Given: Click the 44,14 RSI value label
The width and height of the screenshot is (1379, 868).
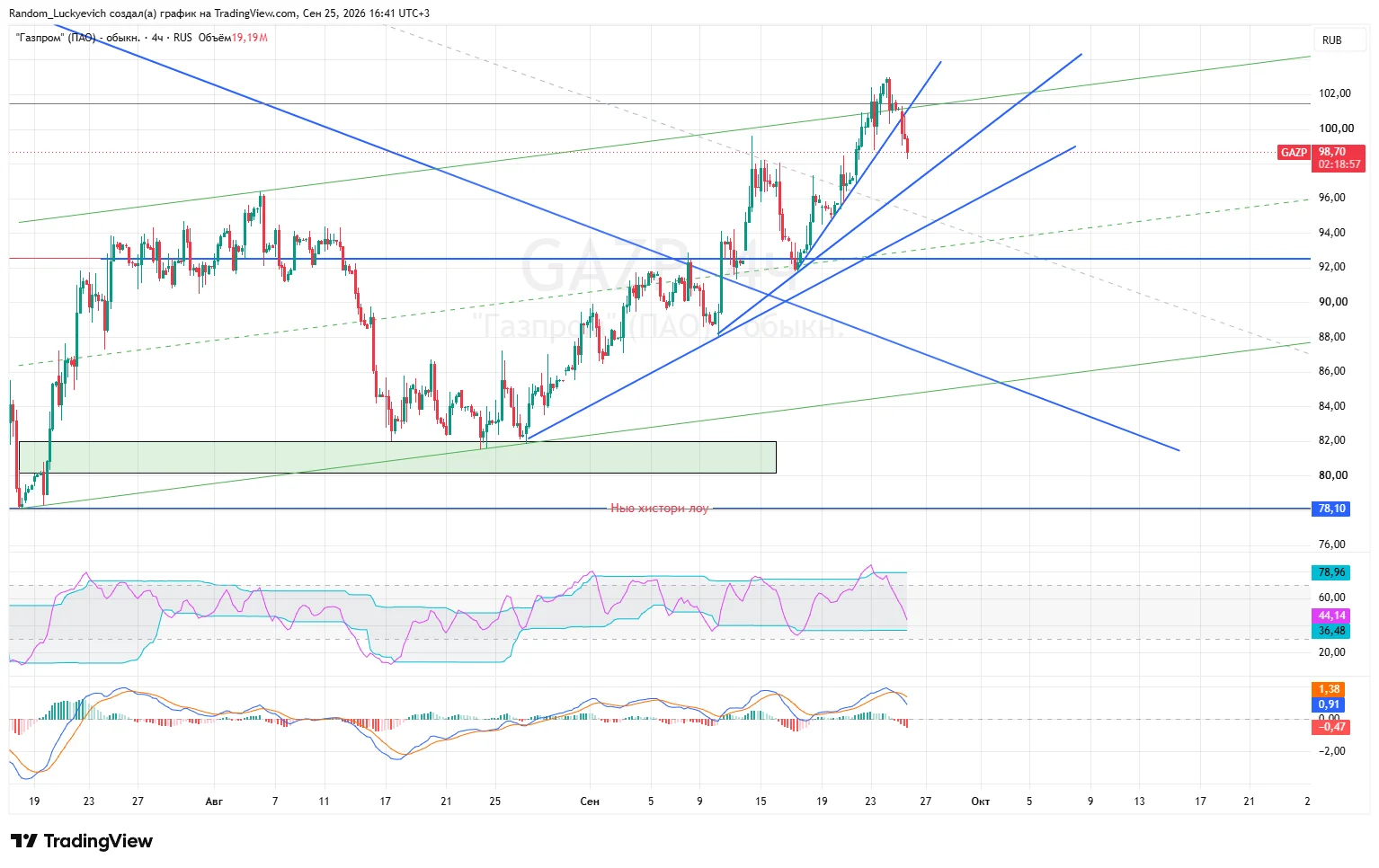Looking at the screenshot, I should click(x=1331, y=616).
